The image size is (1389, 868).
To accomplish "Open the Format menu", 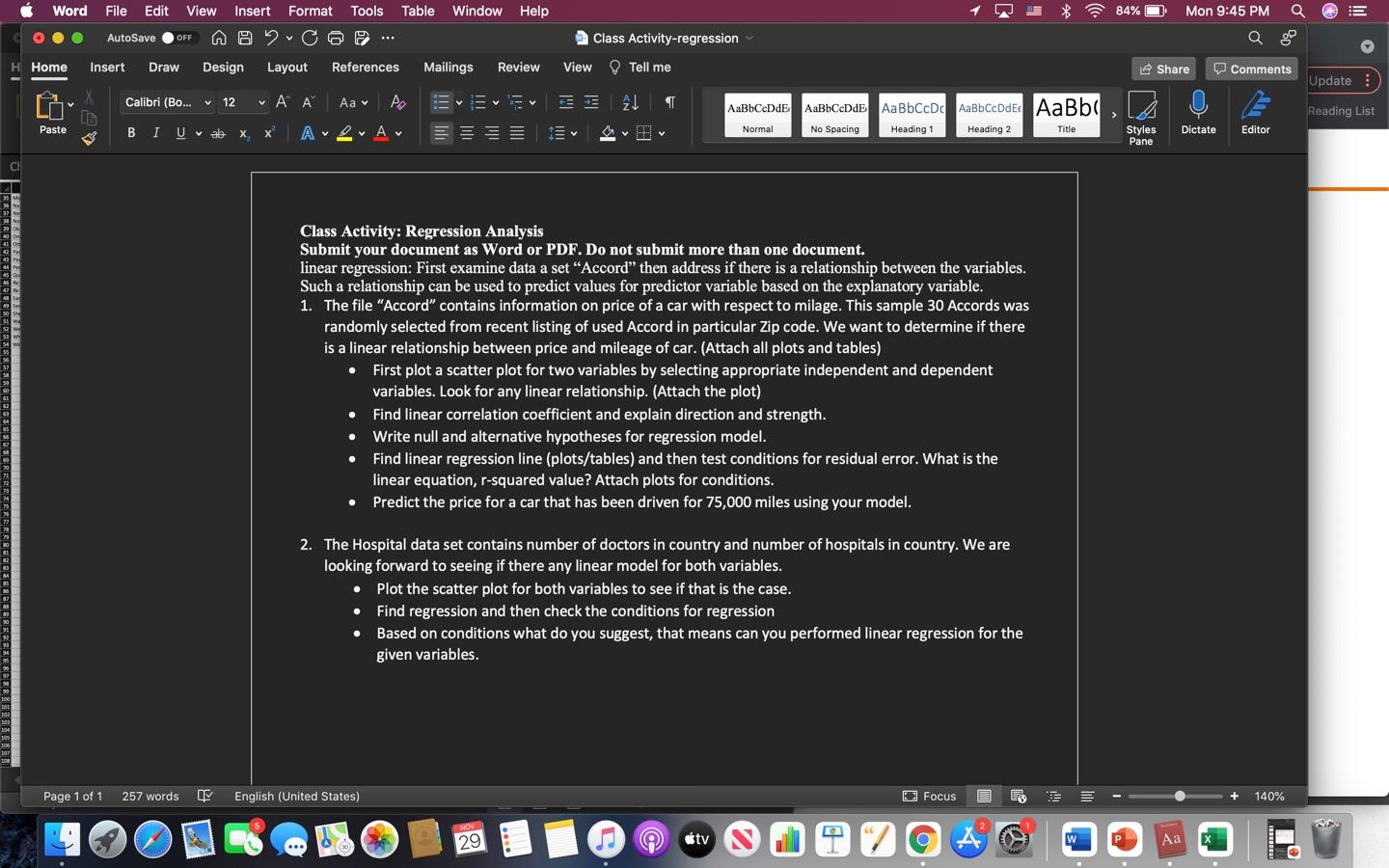I will point(310,11).
